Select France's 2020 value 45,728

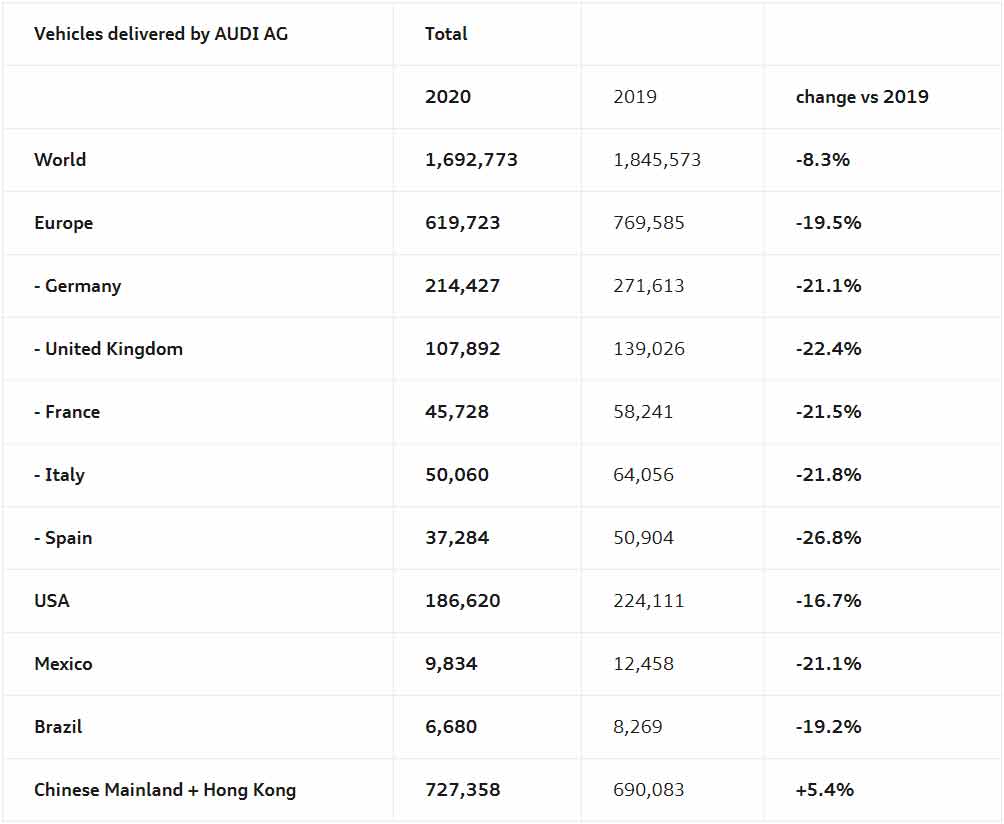point(457,412)
